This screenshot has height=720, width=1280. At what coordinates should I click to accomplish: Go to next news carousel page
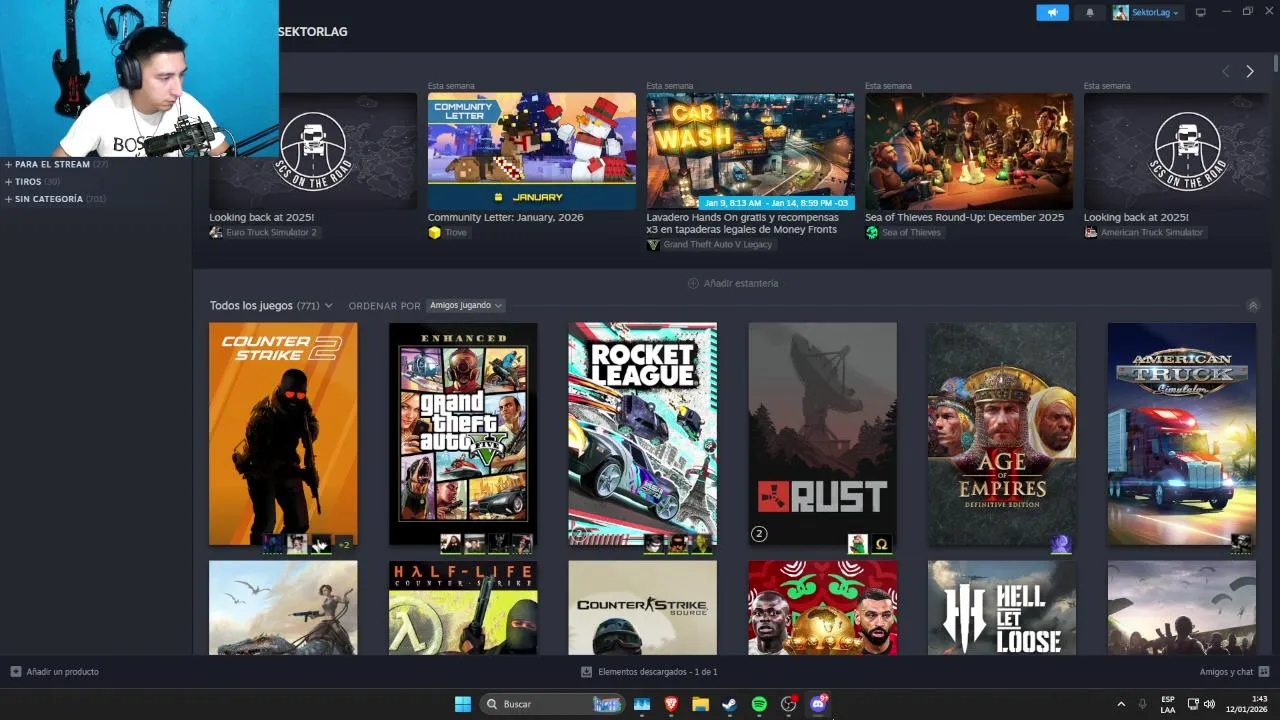pos(1249,71)
